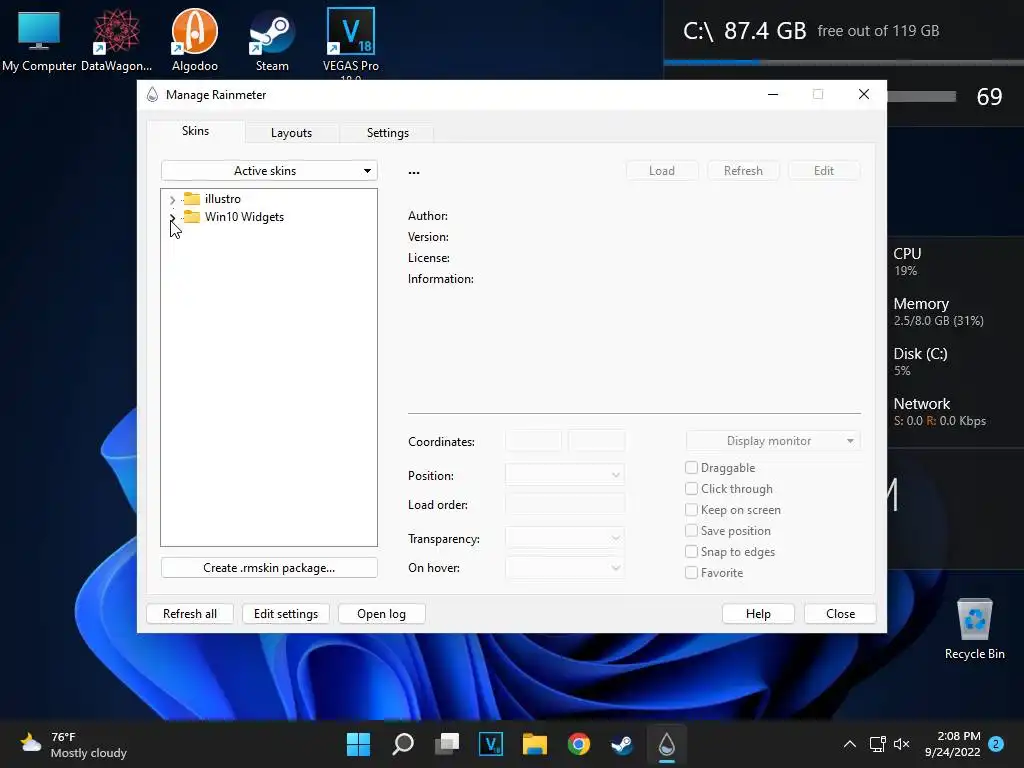Toggle the Click through checkbox
The height and width of the screenshot is (768, 1024).
tap(691, 488)
